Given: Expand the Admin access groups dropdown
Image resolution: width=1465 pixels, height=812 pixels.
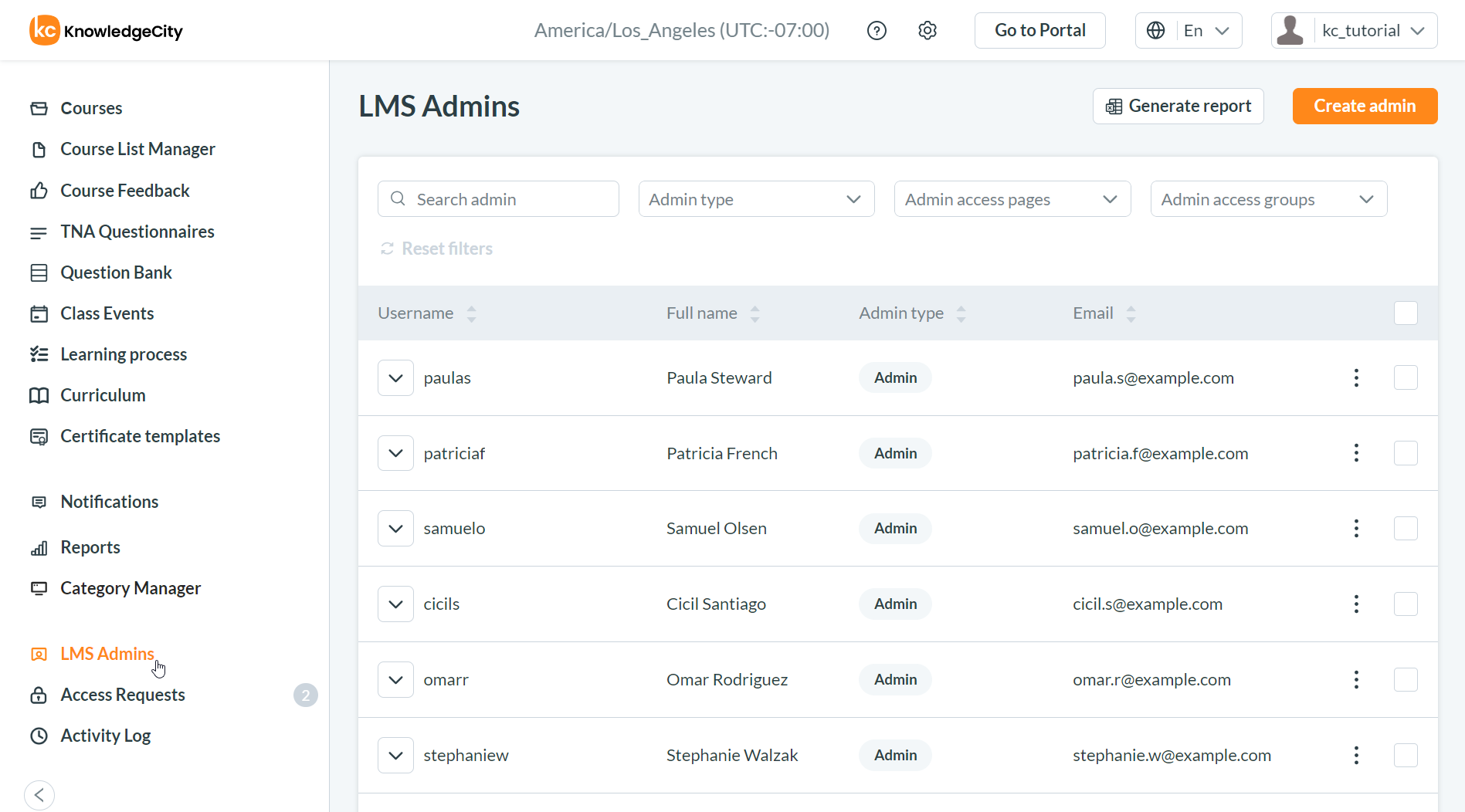Looking at the screenshot, I should click(x=1268, y=199).
